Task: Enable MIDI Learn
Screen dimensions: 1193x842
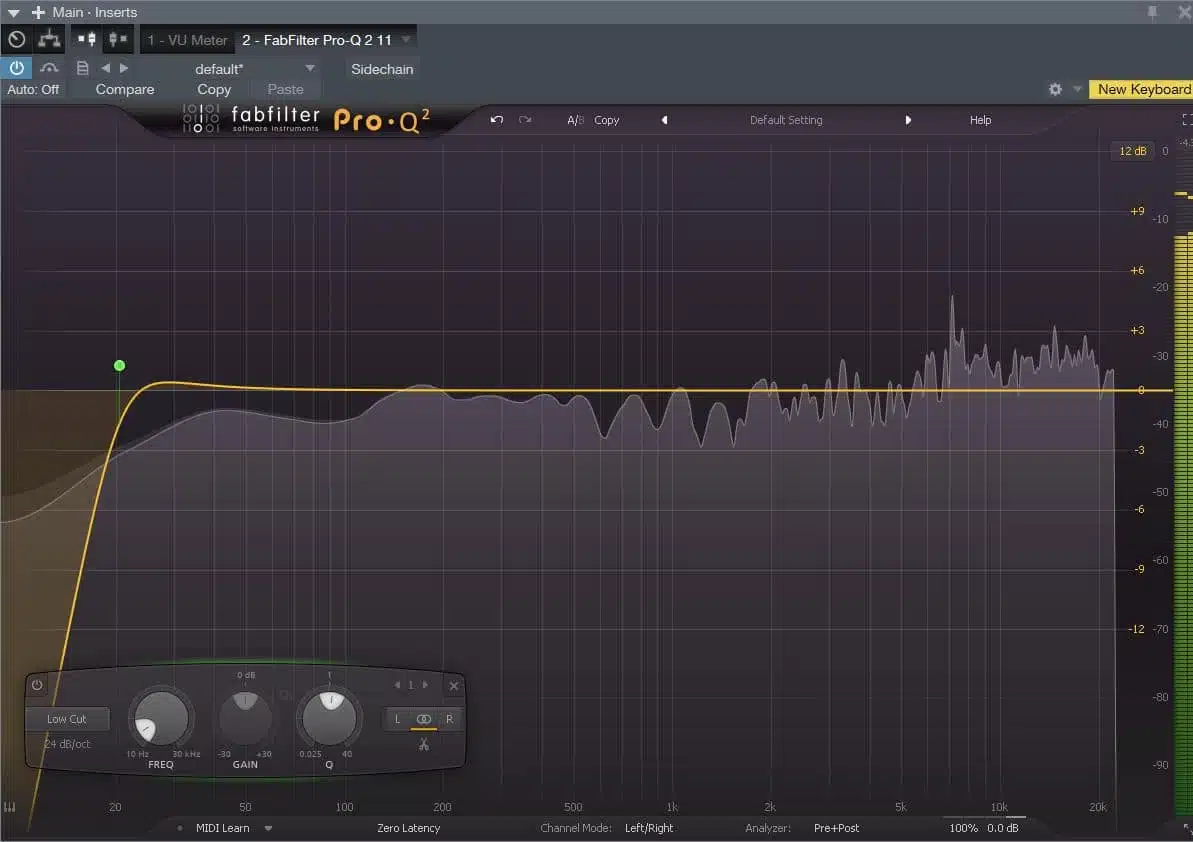Action: coord(222,828)
